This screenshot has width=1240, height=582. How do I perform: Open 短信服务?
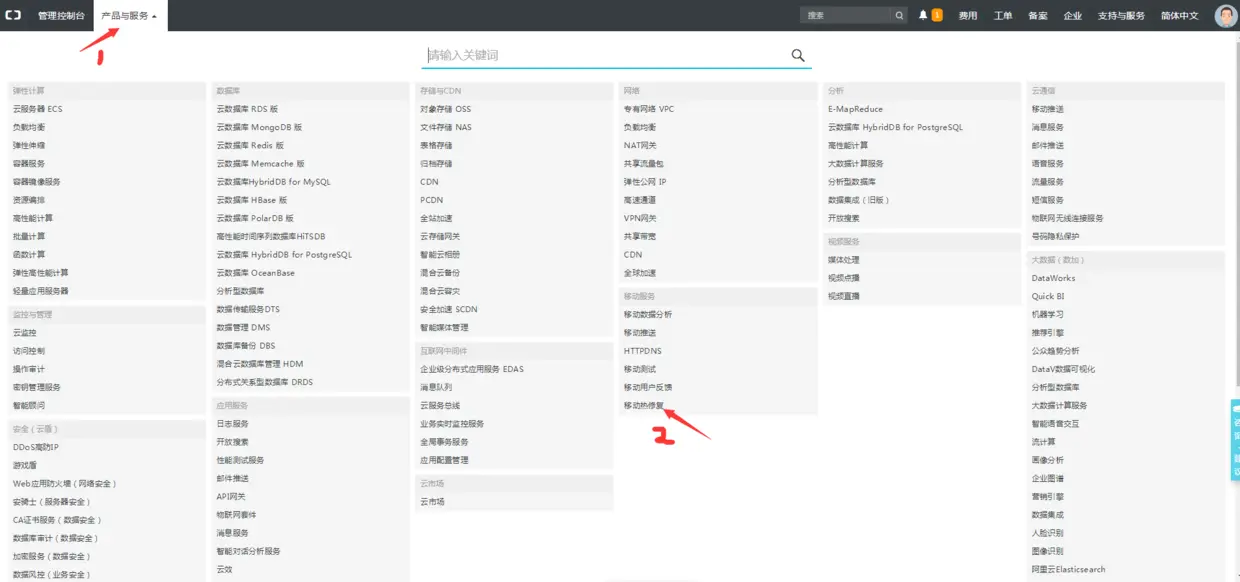click(x=1048, y=200)
